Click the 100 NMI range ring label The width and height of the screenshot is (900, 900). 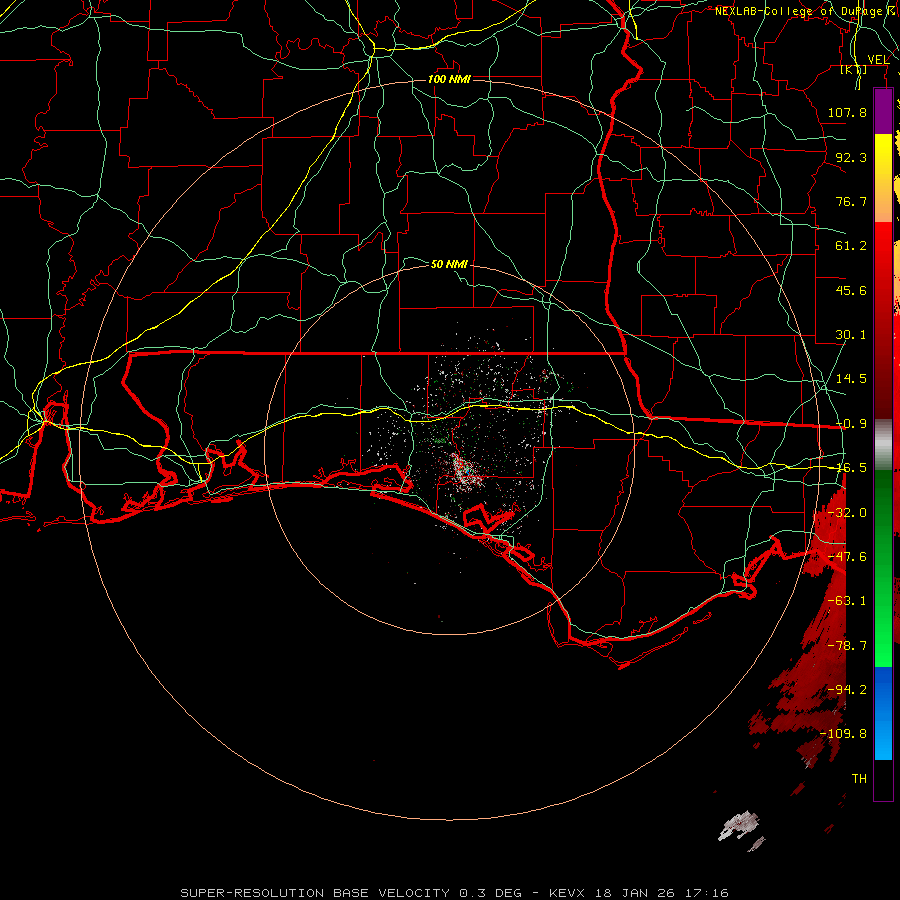click(x=449, y=79)
